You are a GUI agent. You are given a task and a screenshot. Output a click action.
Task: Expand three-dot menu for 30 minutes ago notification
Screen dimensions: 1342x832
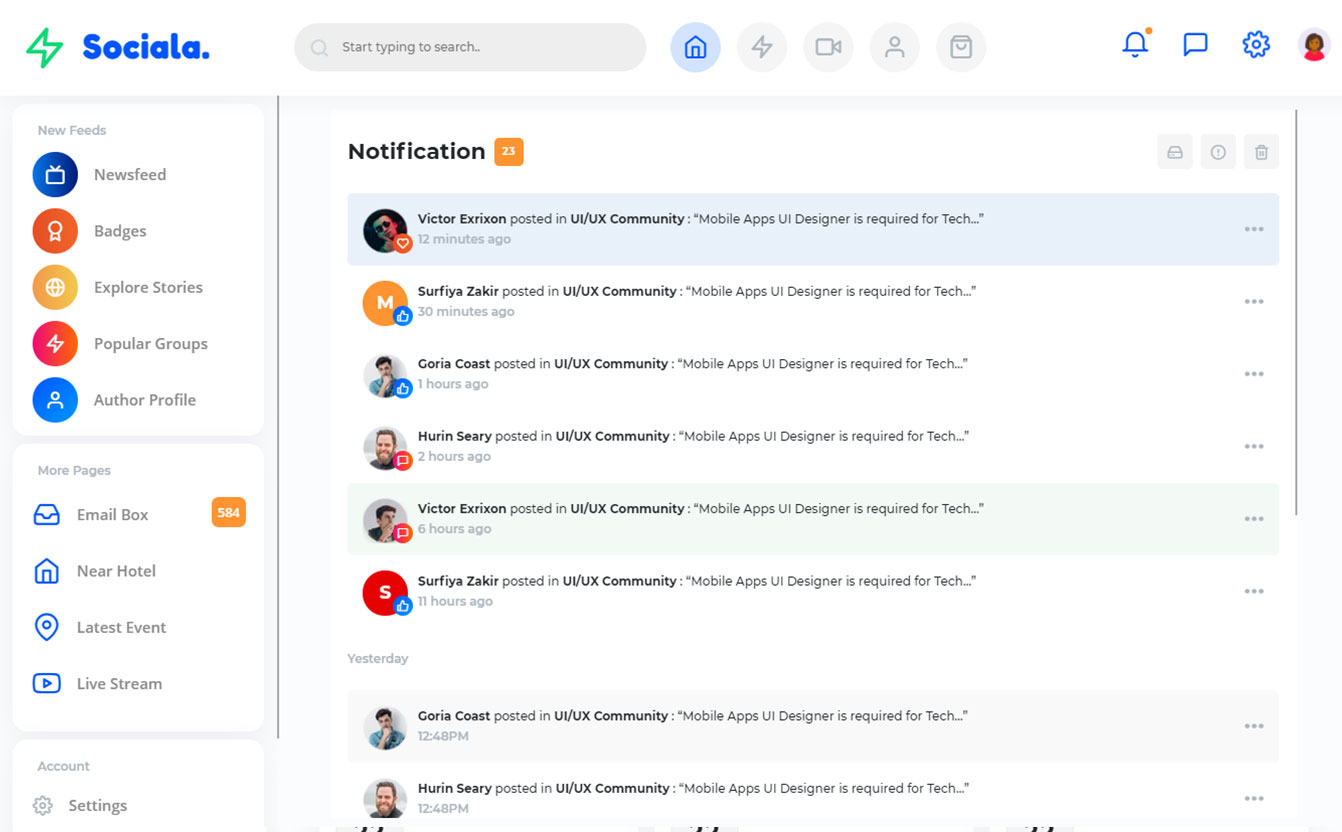point(1253,302)
